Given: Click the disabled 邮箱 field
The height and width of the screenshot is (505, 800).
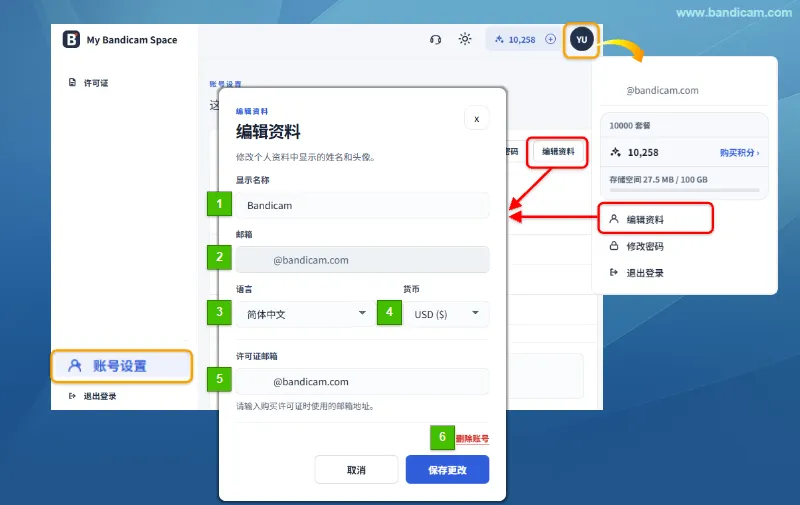Looking at the screenshot, I should (362, 260).
